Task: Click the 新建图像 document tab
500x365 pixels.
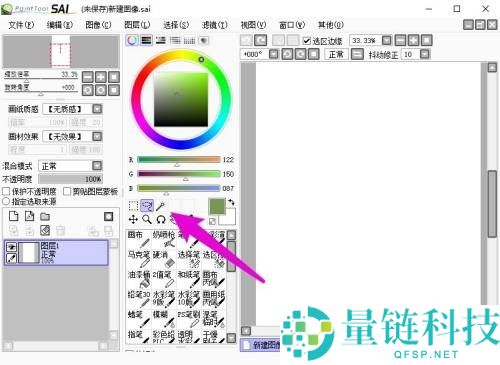Action: pyautogui.click(x=261, y=345)
